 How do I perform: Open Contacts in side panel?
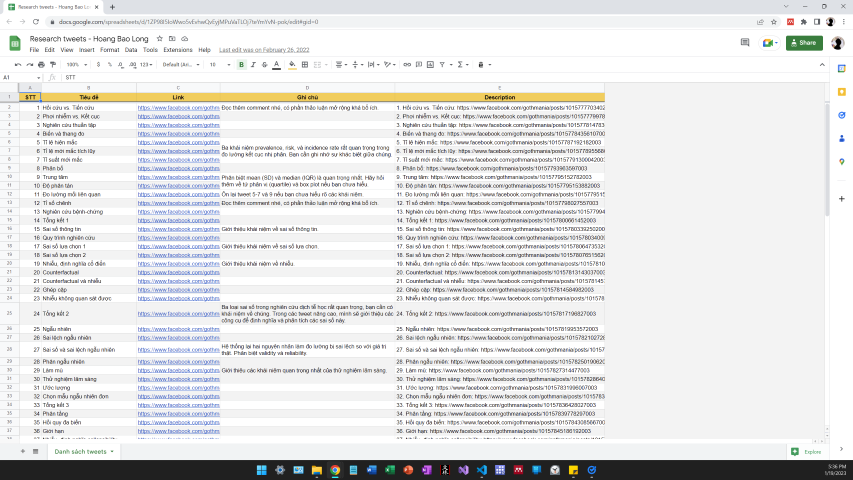click(x=842, y=139)
